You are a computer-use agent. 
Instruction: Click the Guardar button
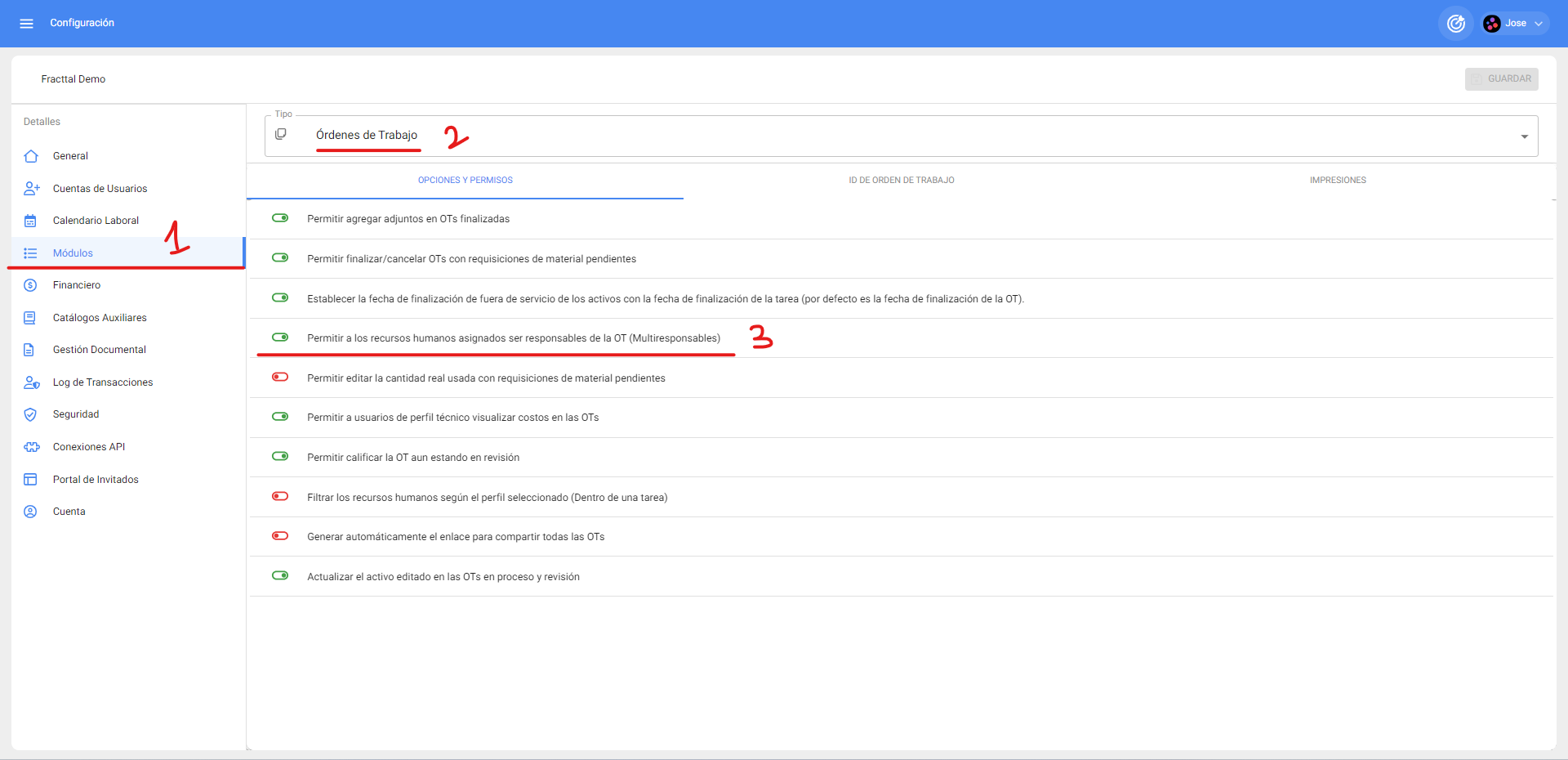coord(1501,79)
